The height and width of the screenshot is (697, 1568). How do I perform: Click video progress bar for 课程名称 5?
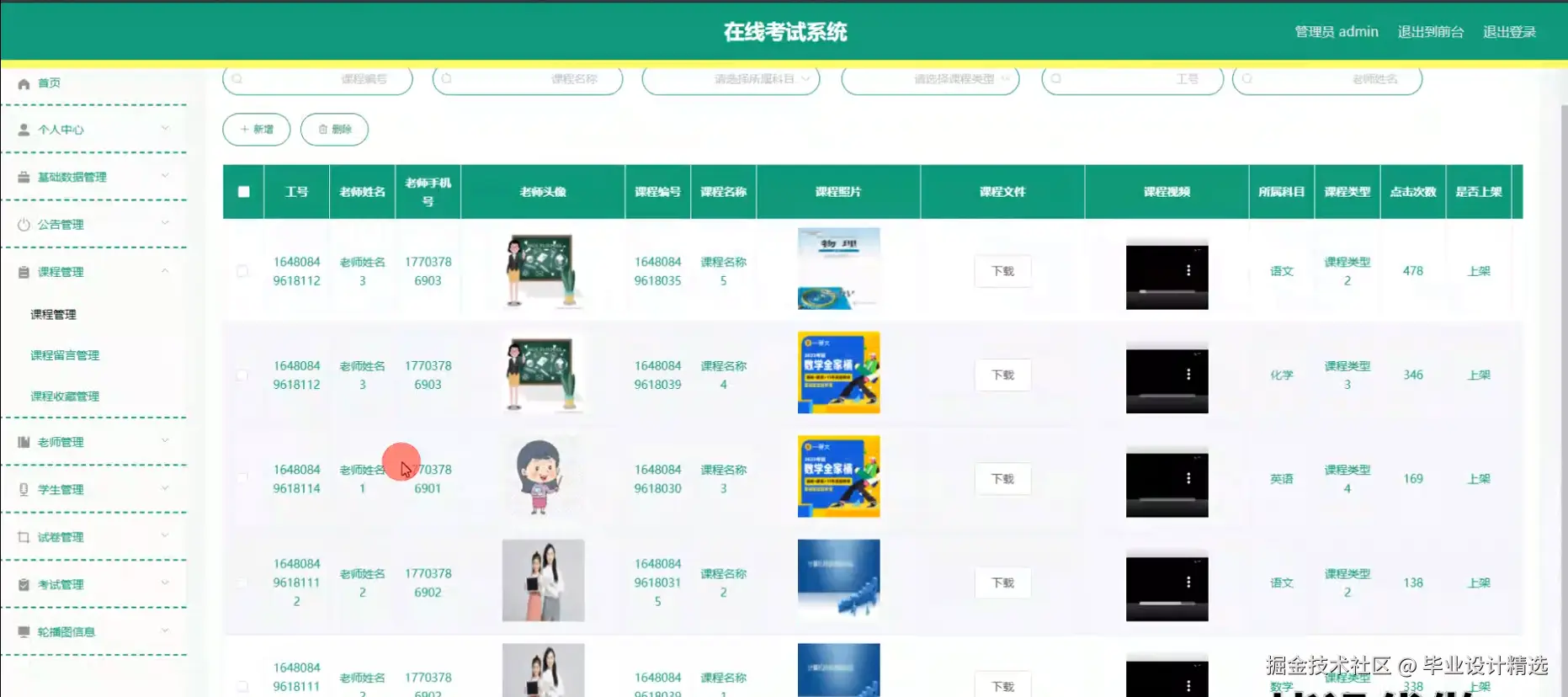(x=1167, y=291)
